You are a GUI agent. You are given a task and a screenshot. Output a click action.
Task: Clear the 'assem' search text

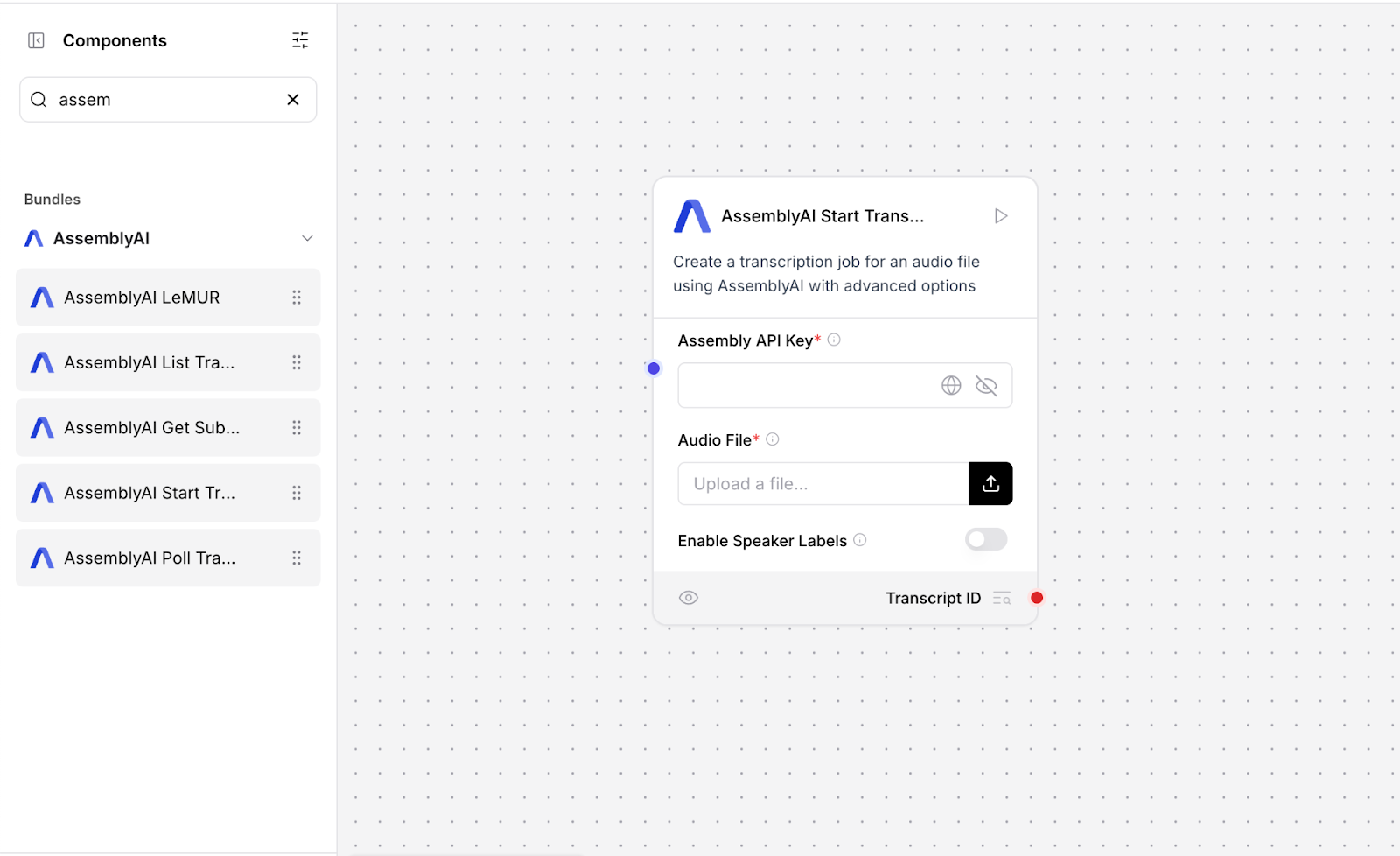(293, 100)
